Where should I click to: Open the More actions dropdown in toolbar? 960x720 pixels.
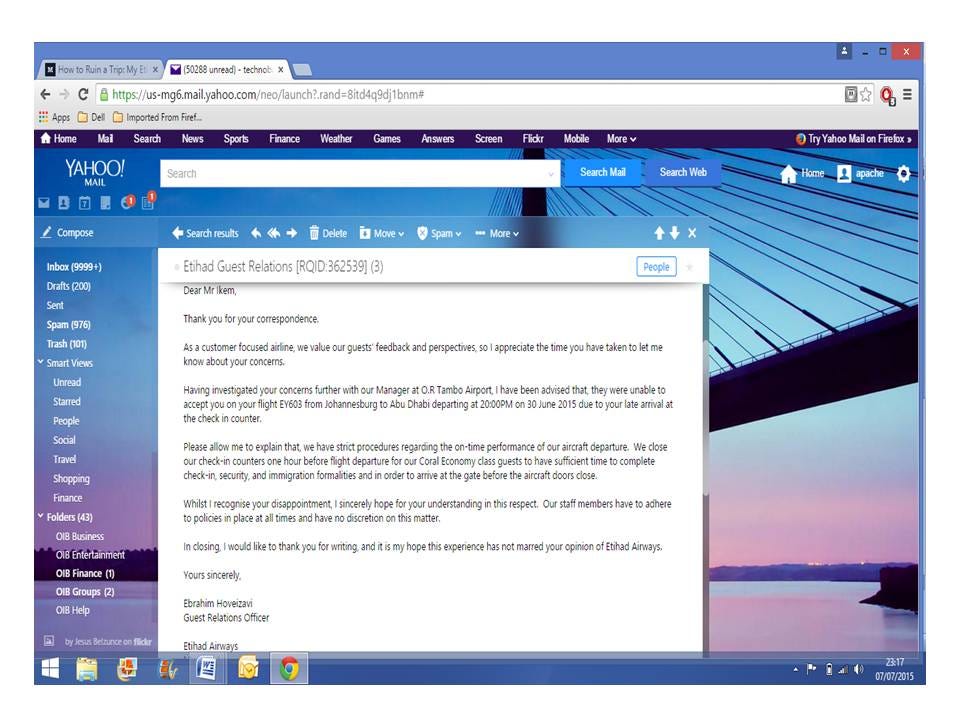(497, 233)
